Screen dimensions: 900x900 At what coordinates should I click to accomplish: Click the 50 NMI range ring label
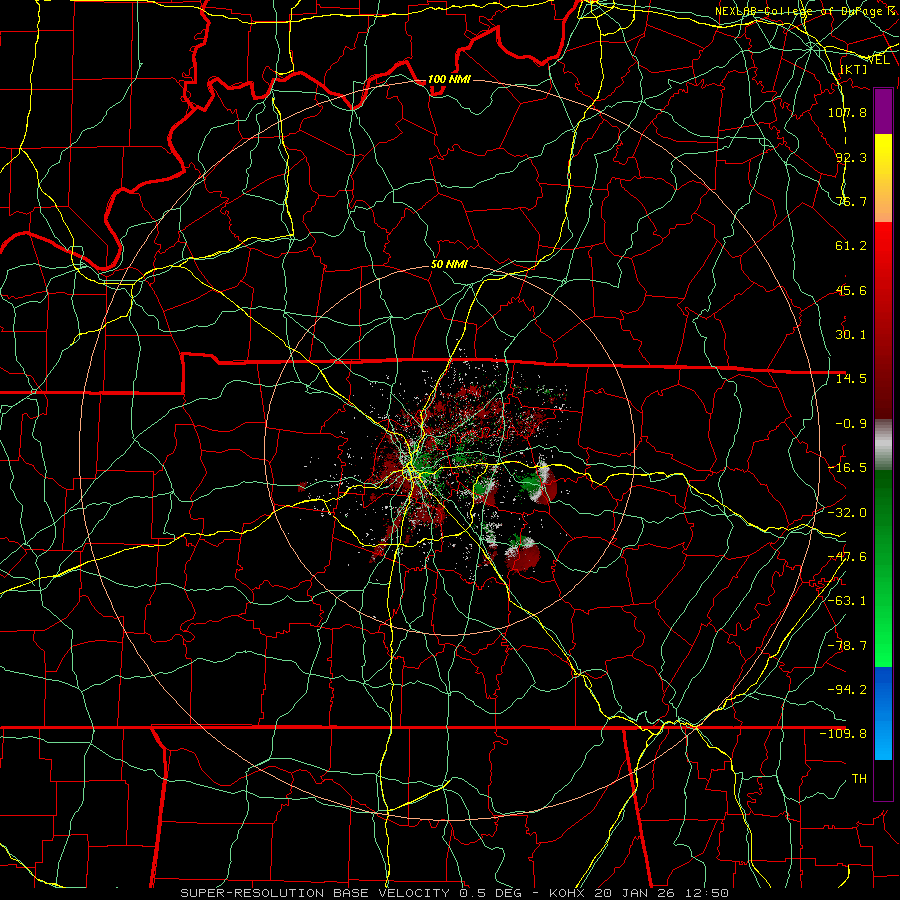pyautogui.click(x=449, y=265)
